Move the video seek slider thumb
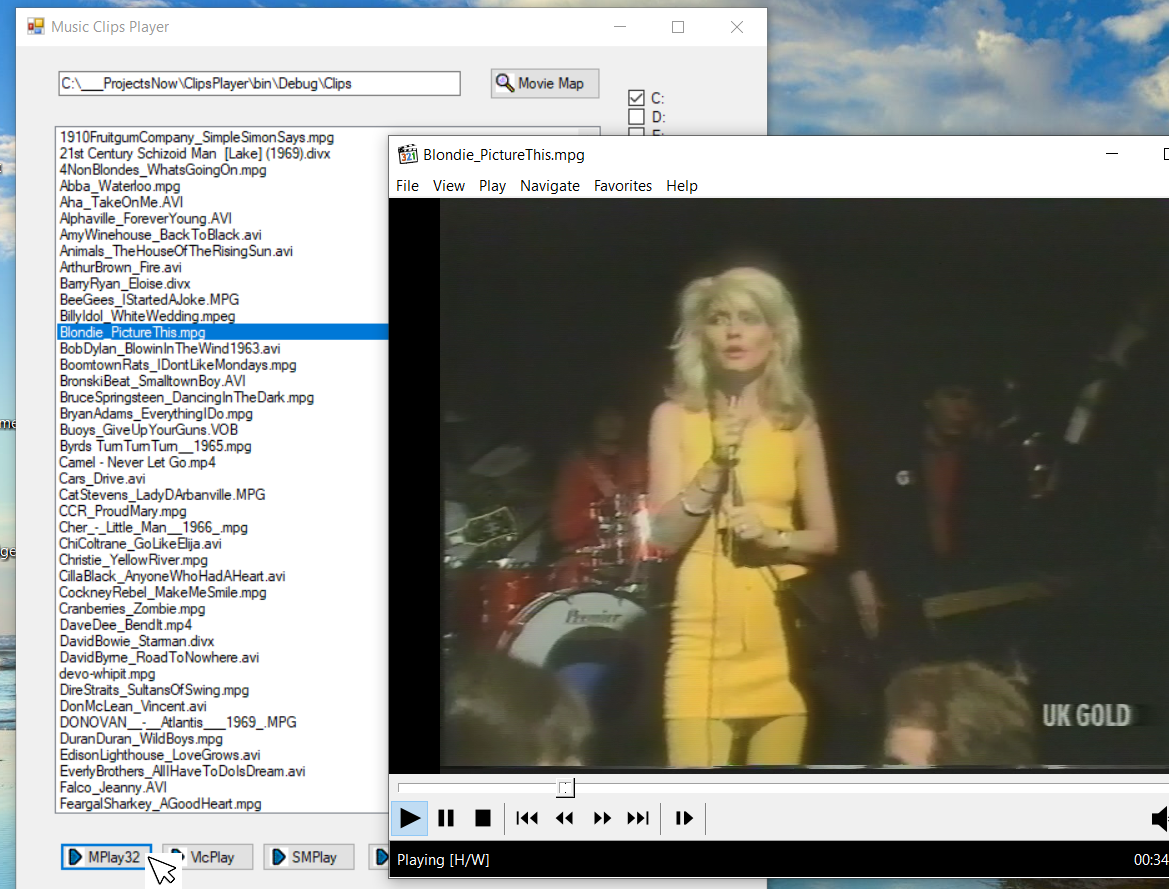1169x889 pixels. click(566, 788)
